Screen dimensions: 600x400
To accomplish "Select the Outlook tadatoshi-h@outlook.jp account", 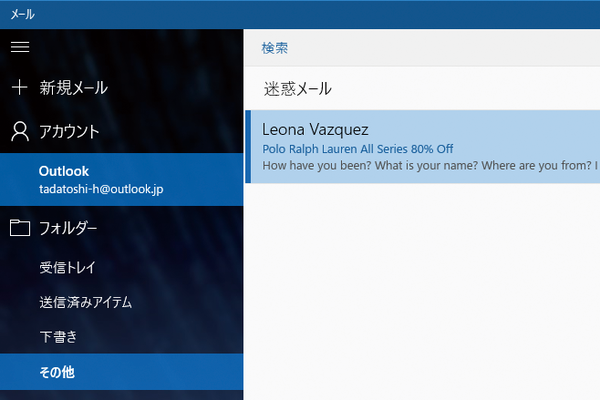I will 121,180.
